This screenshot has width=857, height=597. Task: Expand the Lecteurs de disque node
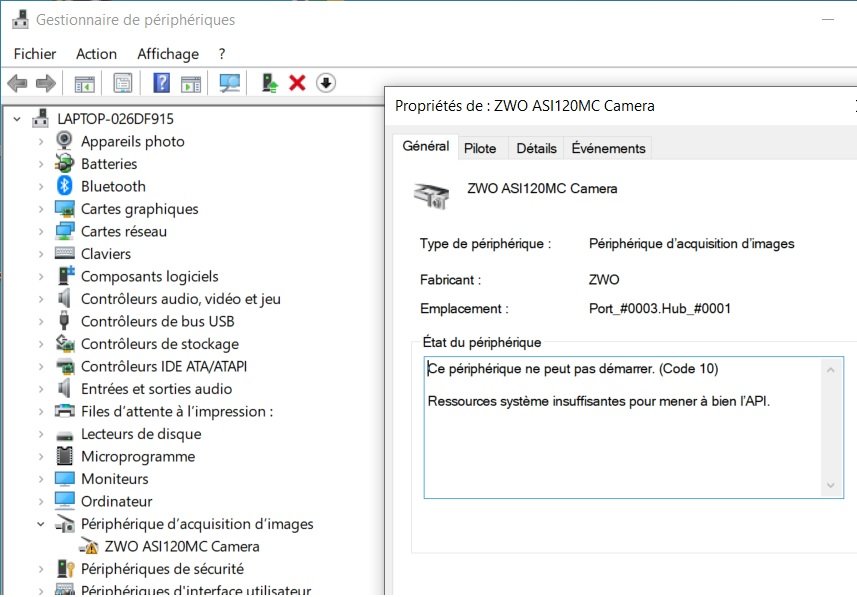(40, 434)
